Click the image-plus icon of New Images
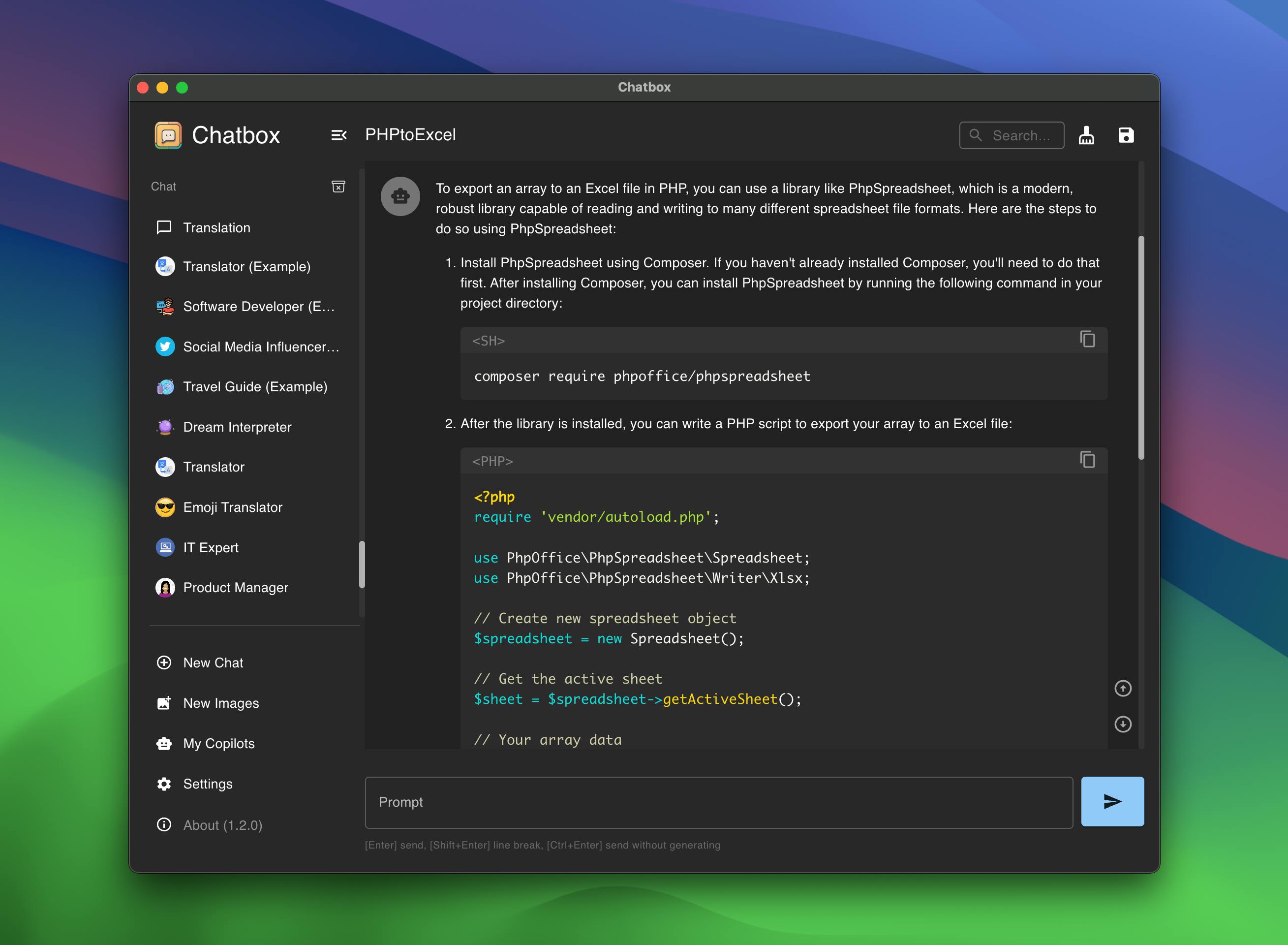The height and width of the screenshot is (945, 1288). tap(164, 703)
